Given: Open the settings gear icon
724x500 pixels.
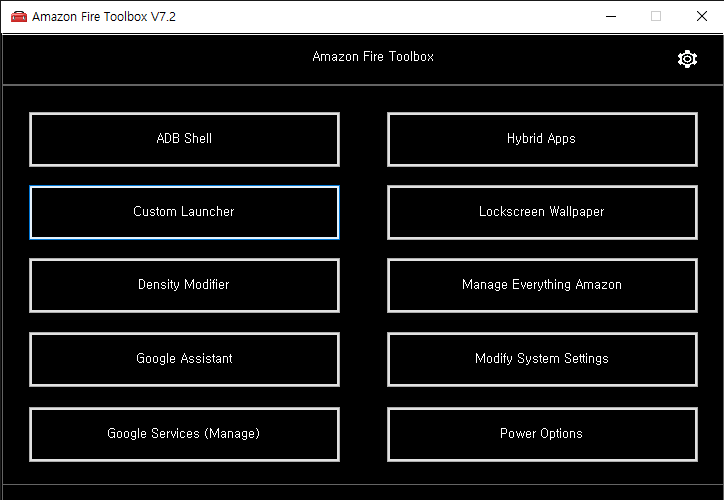Looking at the screenshot, I should pos(687,59).
